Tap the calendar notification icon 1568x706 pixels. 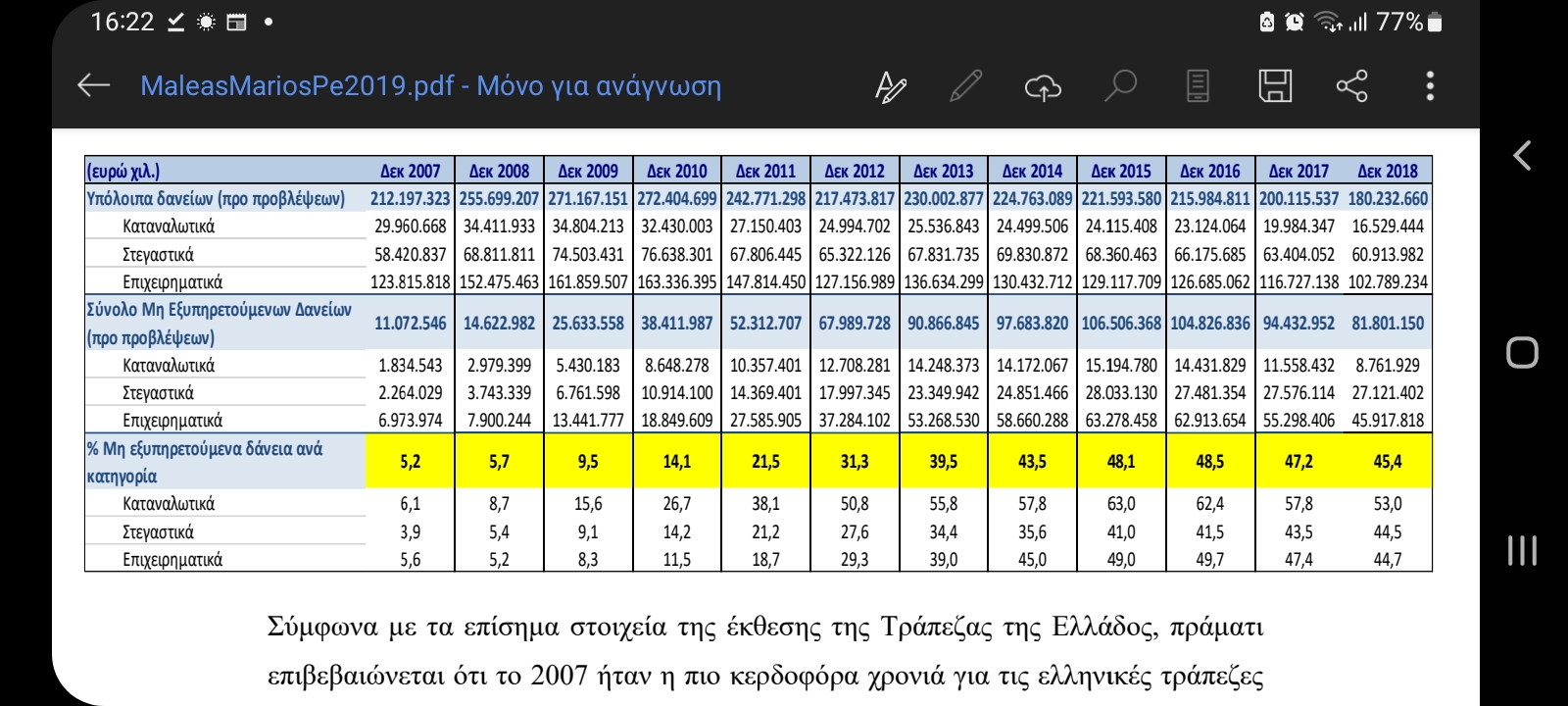[x=236, y=22]
